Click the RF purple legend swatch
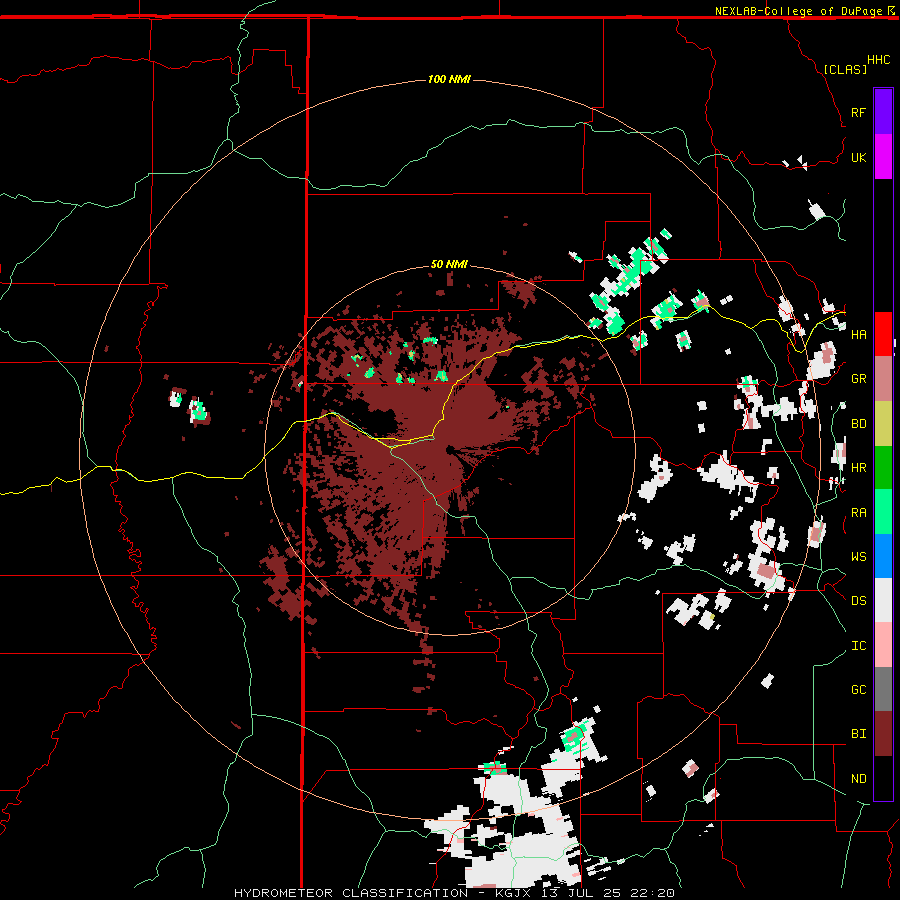The height and width of the screenshot is (900, 900). click(883, 112)
